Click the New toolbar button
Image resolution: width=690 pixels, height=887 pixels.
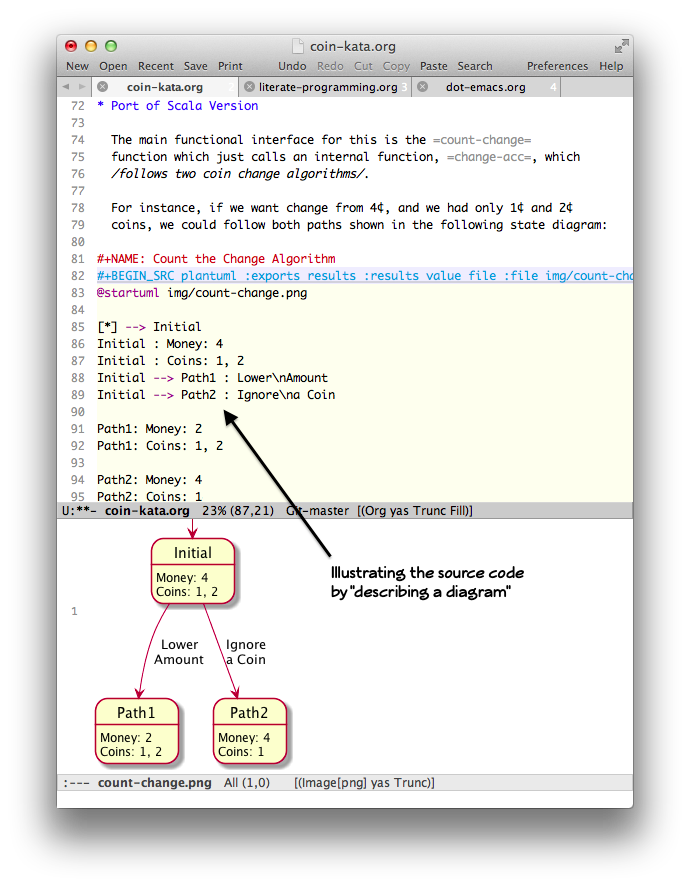pyautogui.click(x=77, y=66)
